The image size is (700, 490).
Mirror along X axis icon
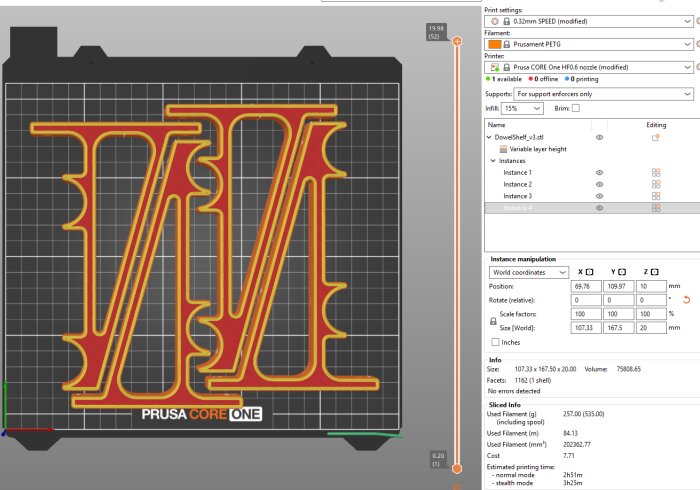point(589,272)
